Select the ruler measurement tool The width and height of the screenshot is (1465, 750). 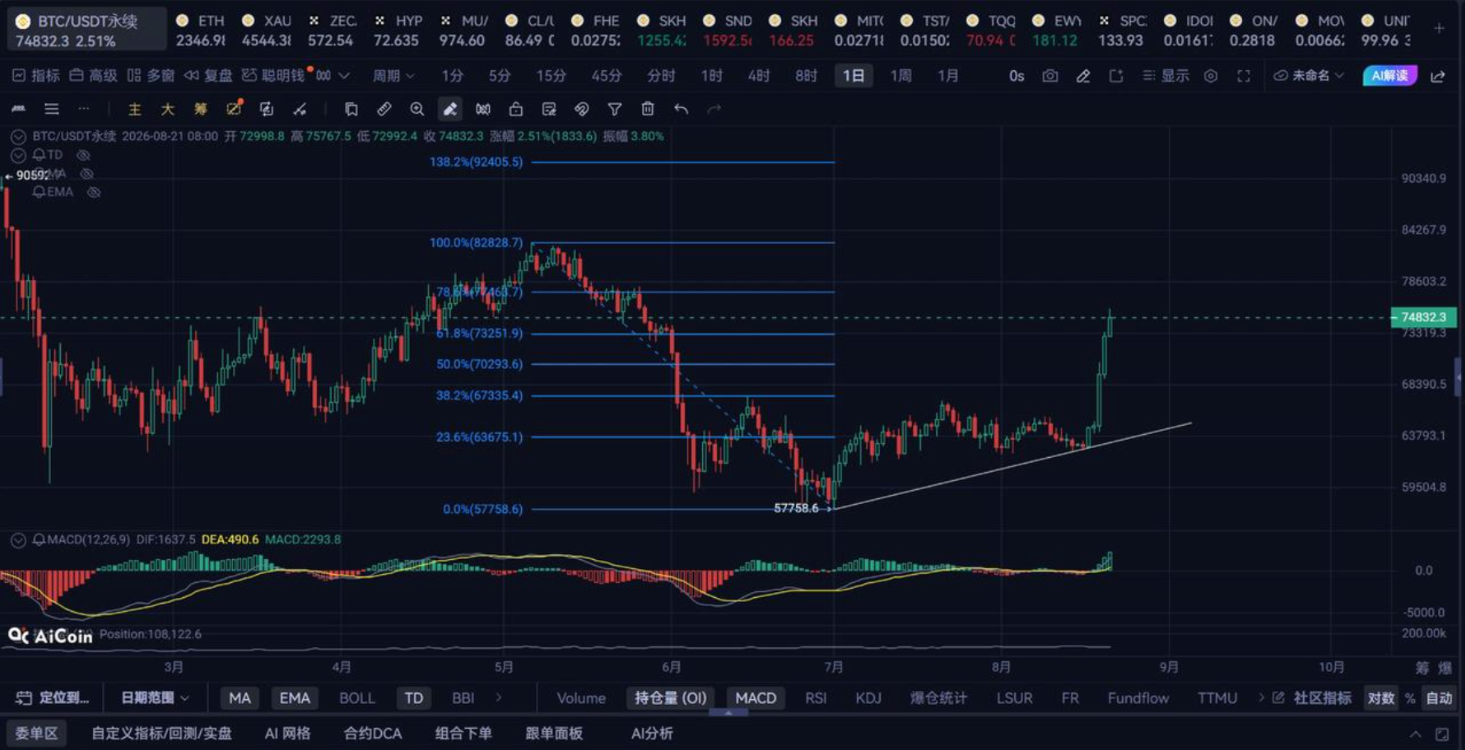[384, 109]
